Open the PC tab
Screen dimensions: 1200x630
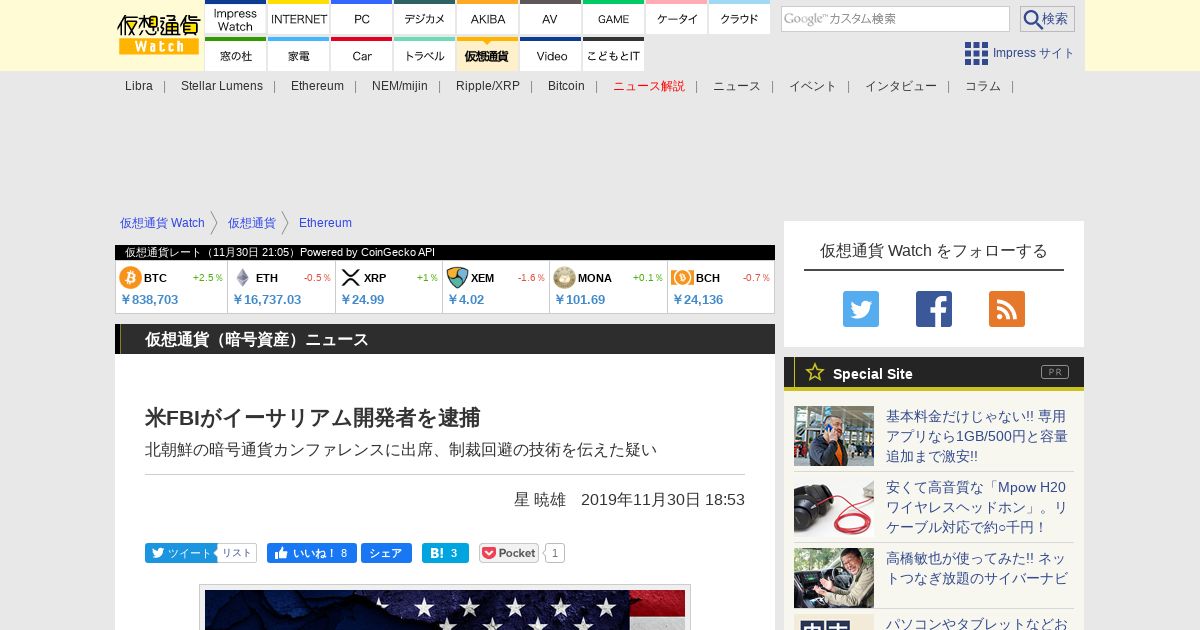pos(361,19)
